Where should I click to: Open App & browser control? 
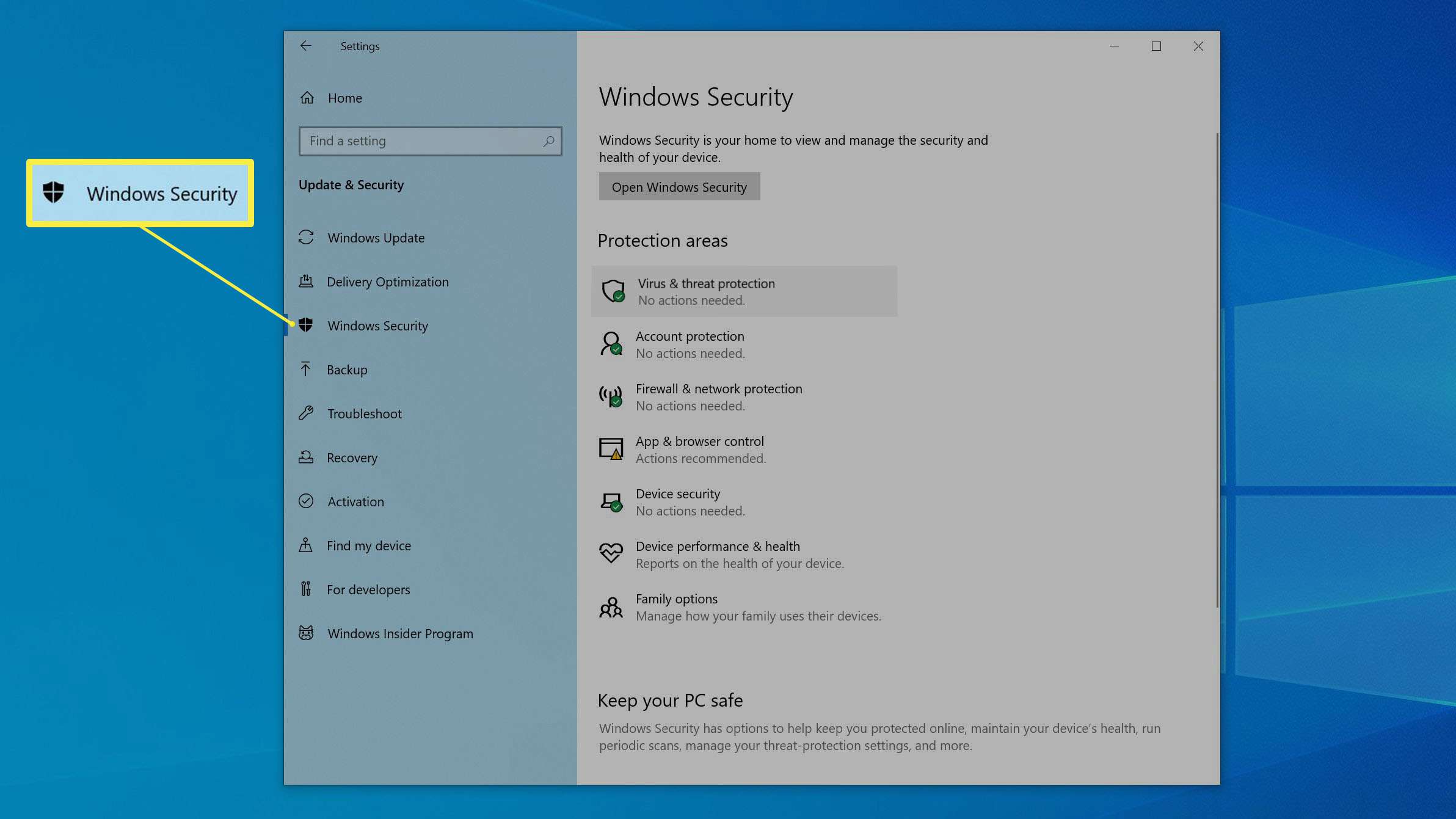744,449
